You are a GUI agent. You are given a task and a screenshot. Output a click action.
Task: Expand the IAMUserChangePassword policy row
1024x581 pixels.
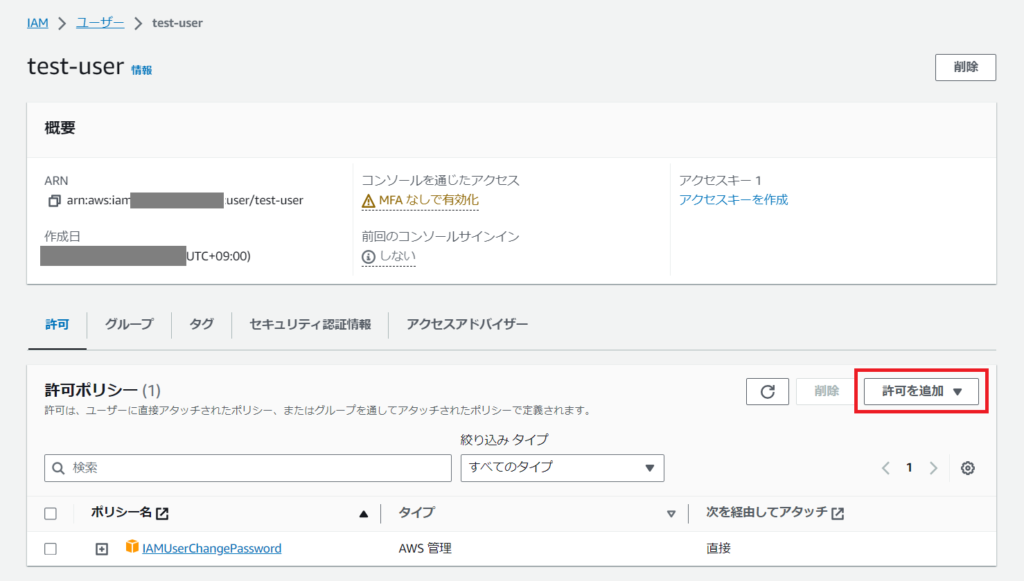(x=101, y=548)
